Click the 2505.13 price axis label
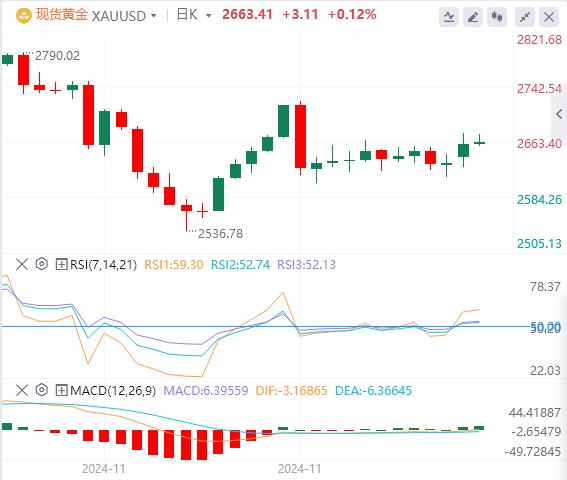The image size is (567, 480). point(539,244)
